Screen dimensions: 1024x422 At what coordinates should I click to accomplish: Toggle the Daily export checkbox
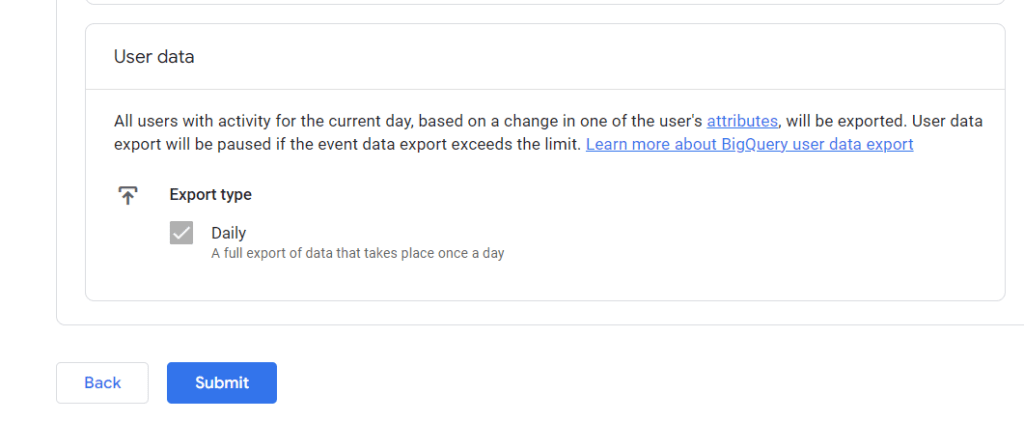pyautogui.click(x=181, y=233)
